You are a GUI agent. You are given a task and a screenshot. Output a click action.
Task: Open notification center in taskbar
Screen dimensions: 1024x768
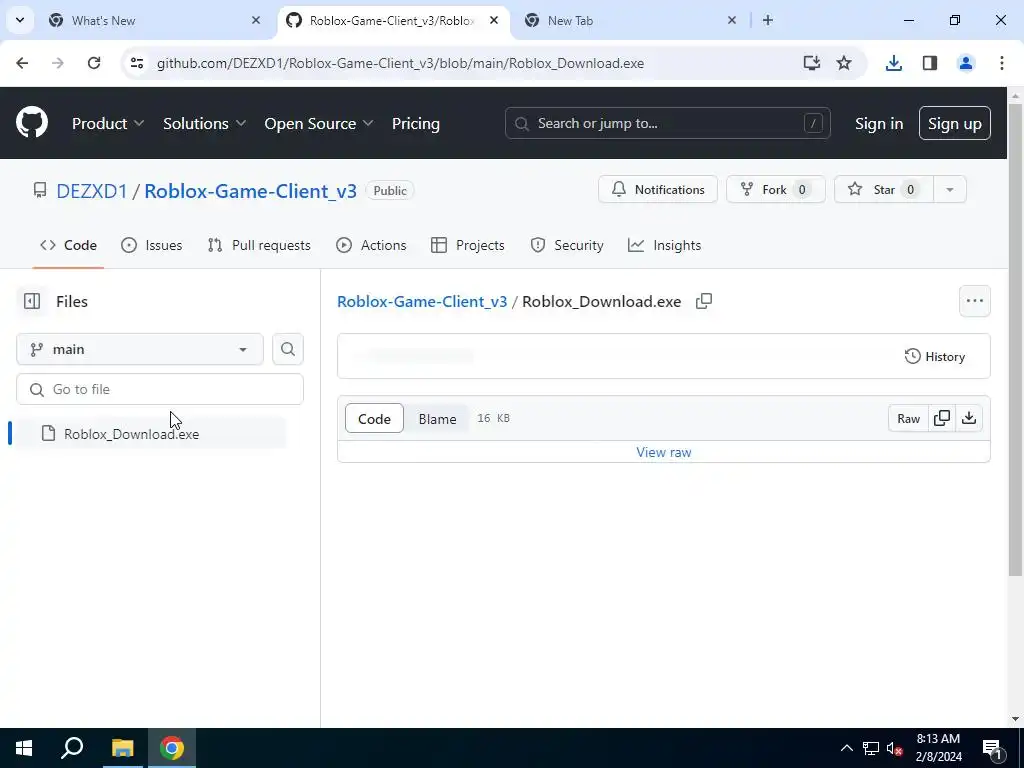click(992, 748)
